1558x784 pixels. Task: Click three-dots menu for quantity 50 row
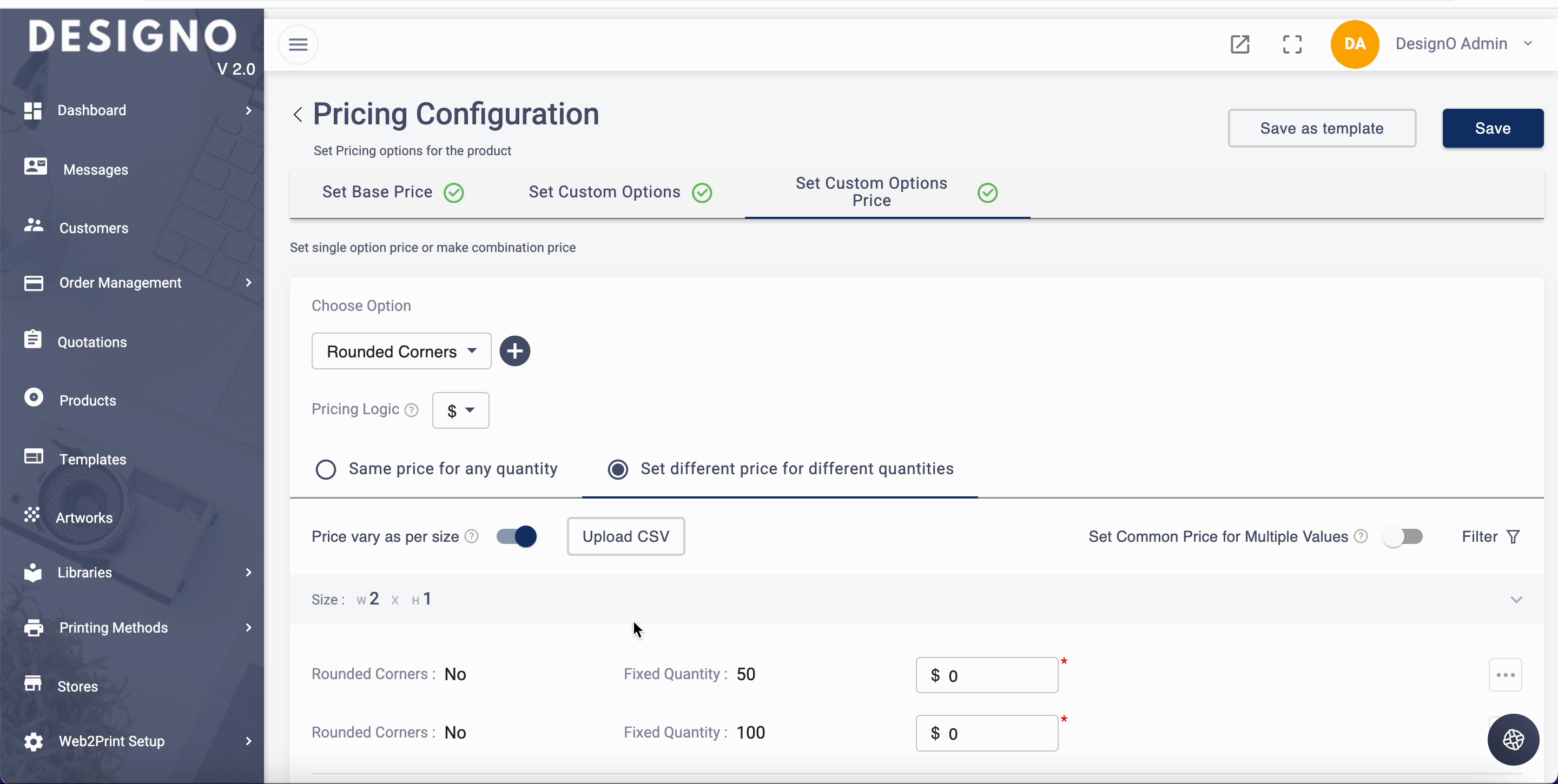coord(1505,675)
